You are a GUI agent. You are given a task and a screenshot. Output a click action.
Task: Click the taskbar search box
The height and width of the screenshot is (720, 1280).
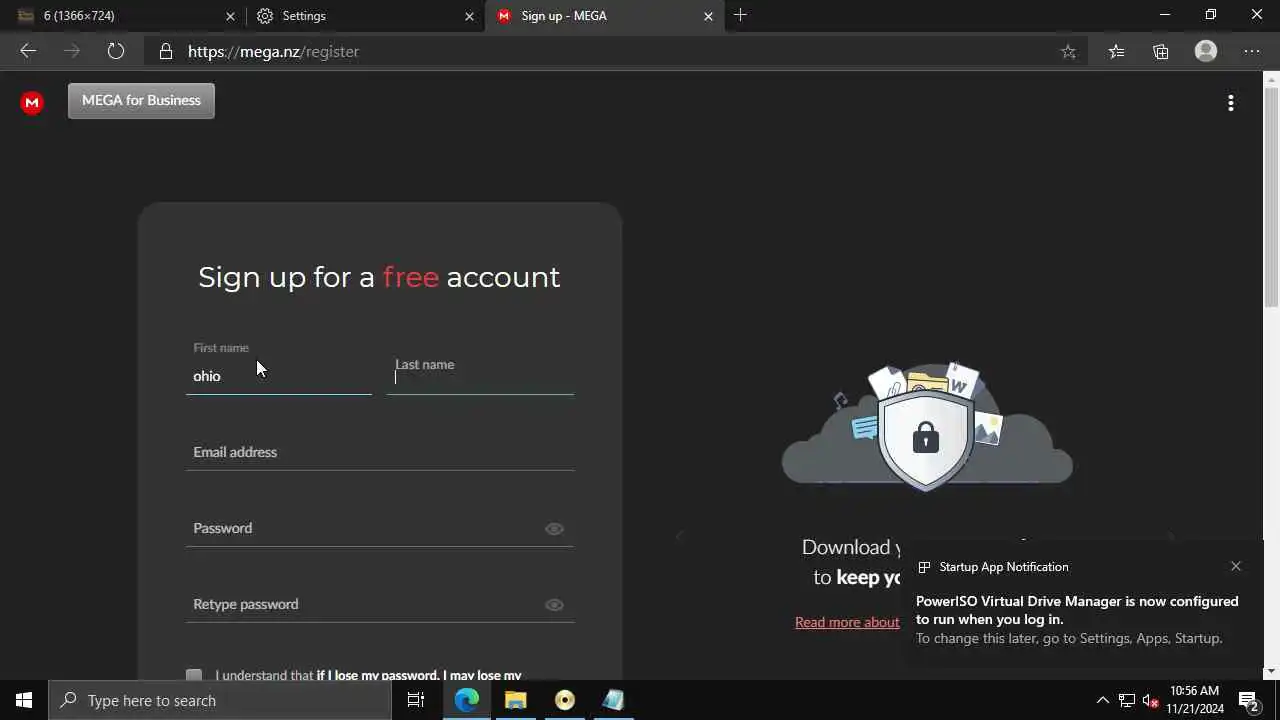click(220, 700)
